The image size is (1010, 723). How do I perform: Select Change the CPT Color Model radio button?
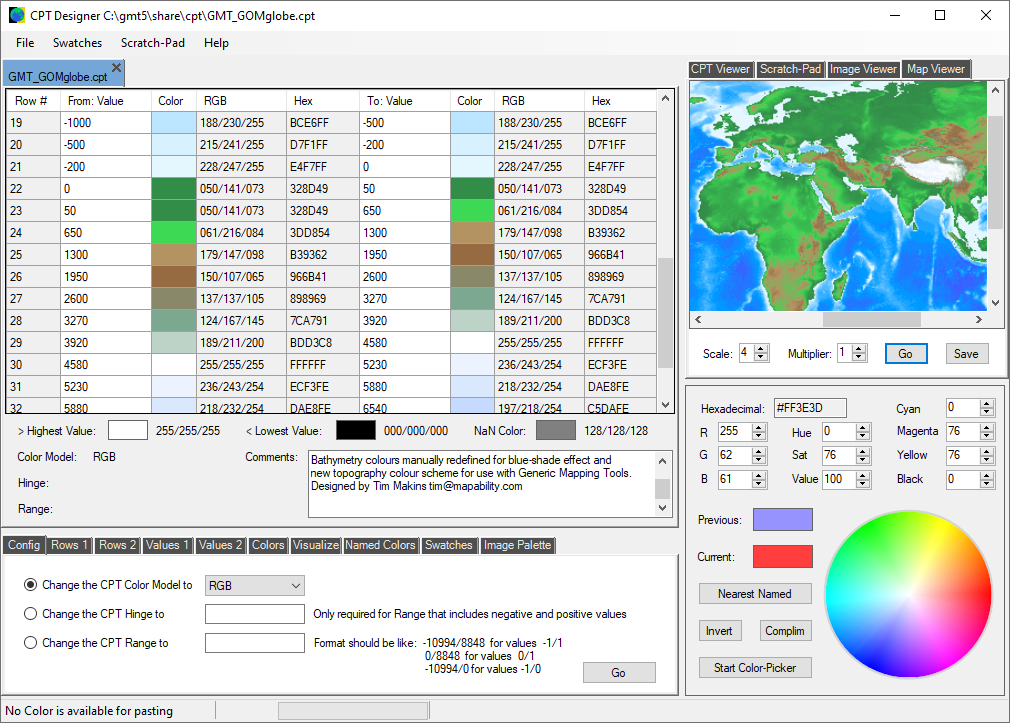point(30,584)
